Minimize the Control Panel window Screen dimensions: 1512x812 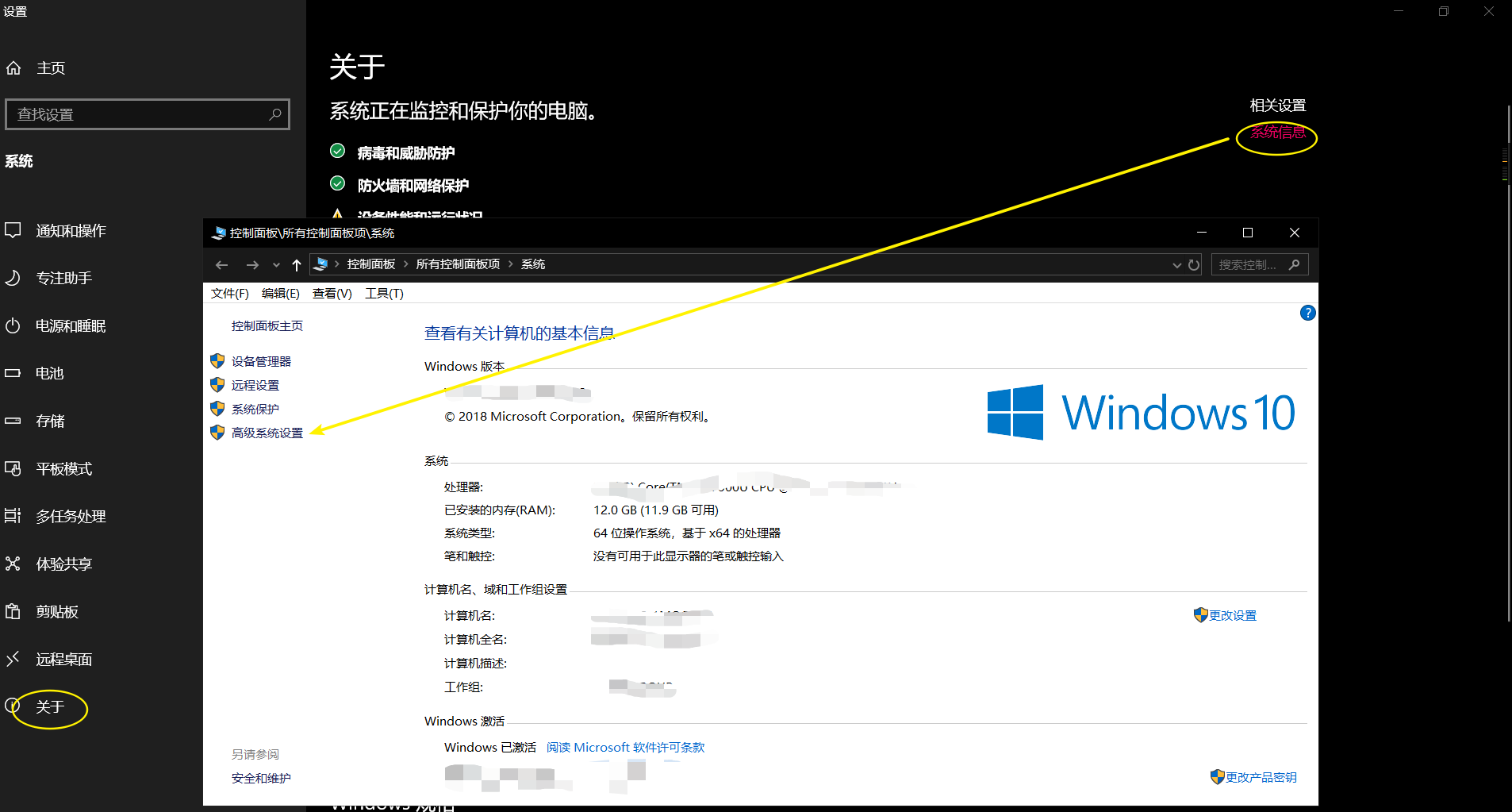pyautogui.click(x=1202, y=233)
